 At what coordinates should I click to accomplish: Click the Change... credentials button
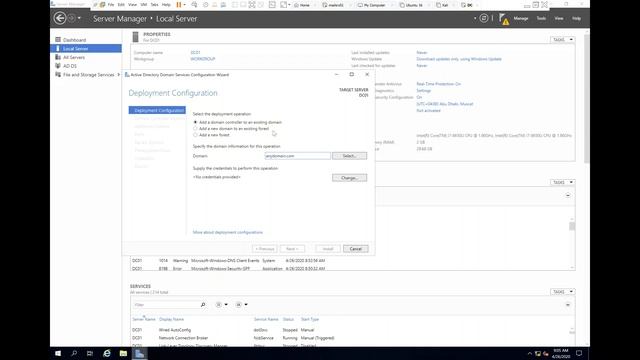click(349, 178)
